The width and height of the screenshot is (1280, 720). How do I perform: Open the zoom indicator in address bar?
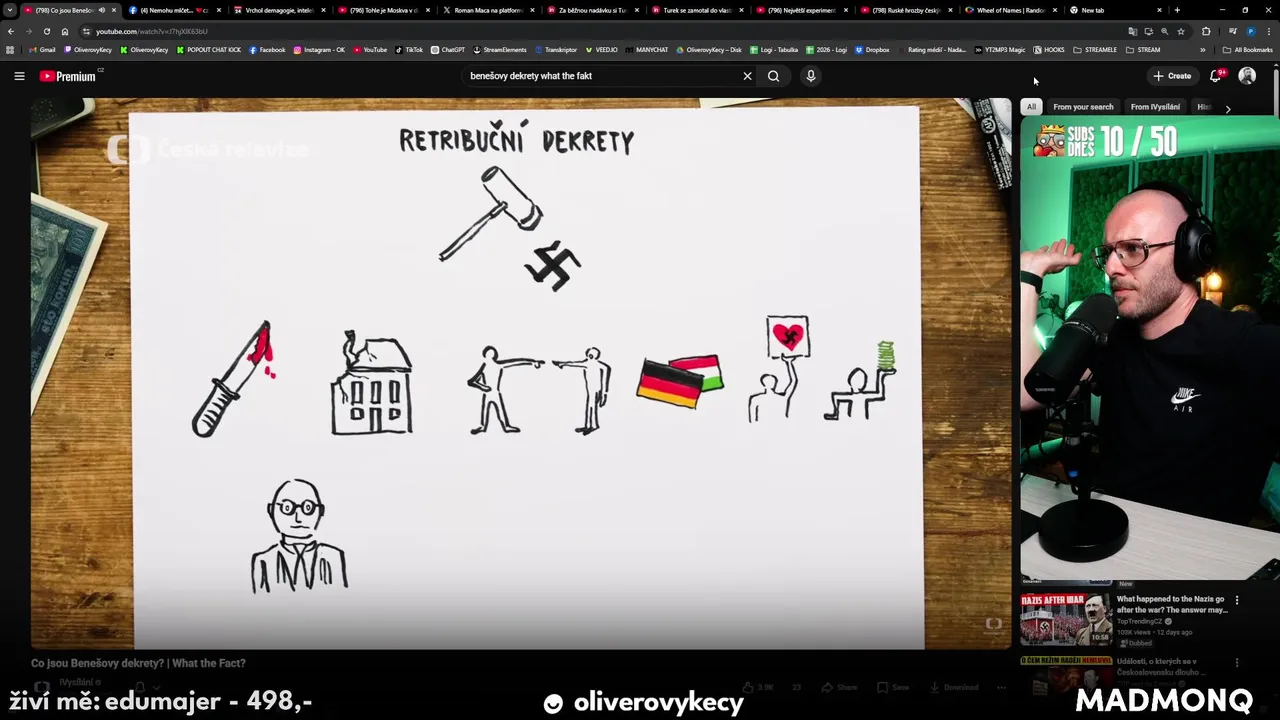pos(1164,31)
